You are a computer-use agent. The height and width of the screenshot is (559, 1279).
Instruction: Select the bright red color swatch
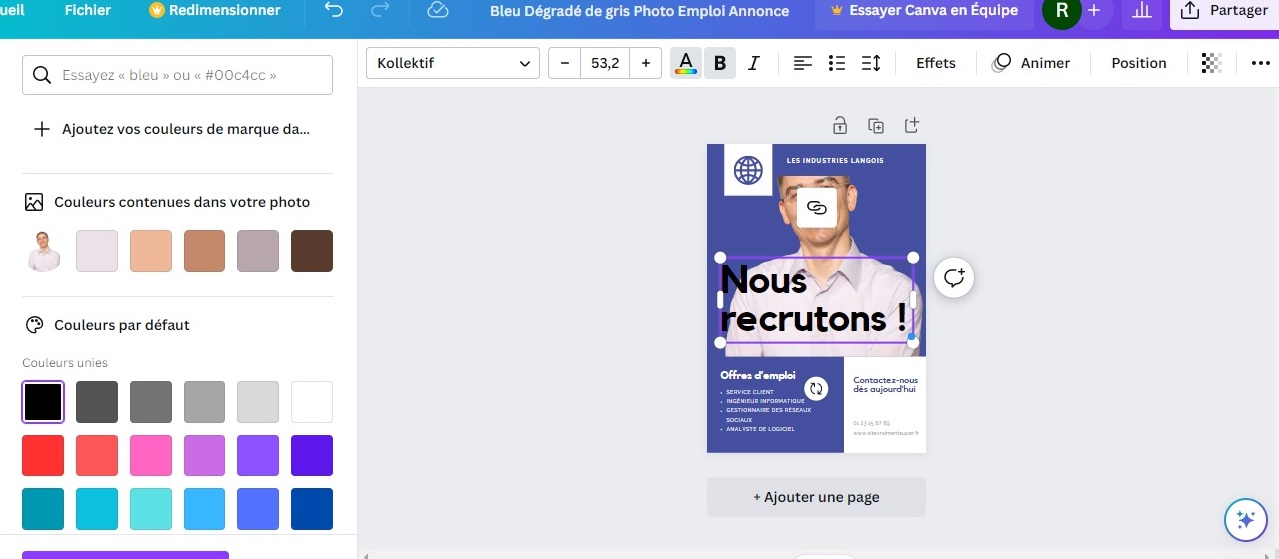[x=43, y=456]
